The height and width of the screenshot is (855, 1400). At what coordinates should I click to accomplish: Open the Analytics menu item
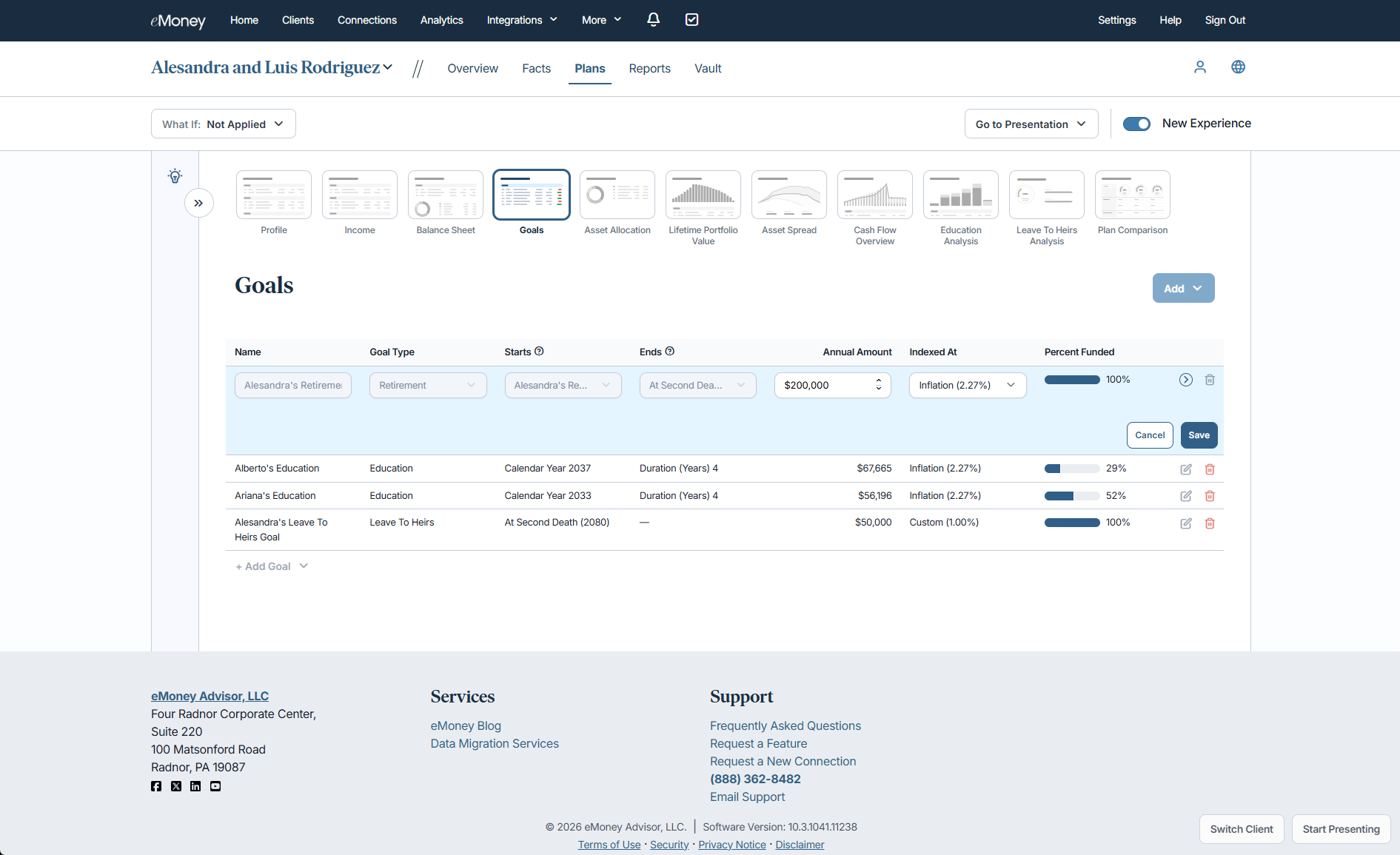[441, 20]
